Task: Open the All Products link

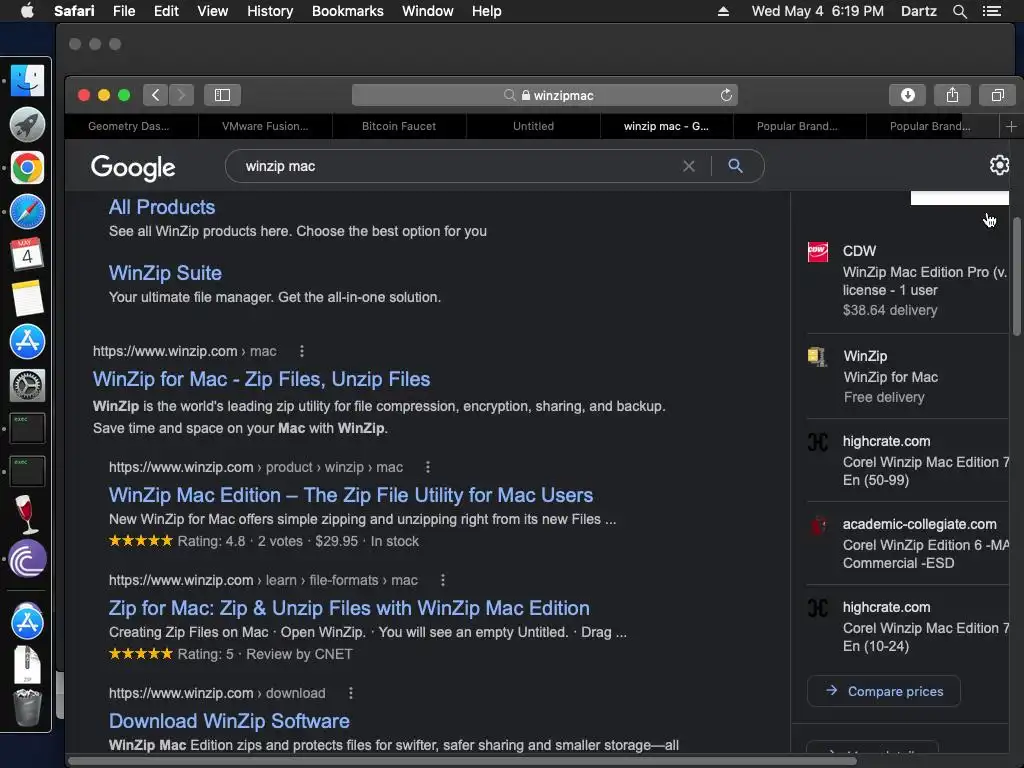Action: [x=162, y=208]
